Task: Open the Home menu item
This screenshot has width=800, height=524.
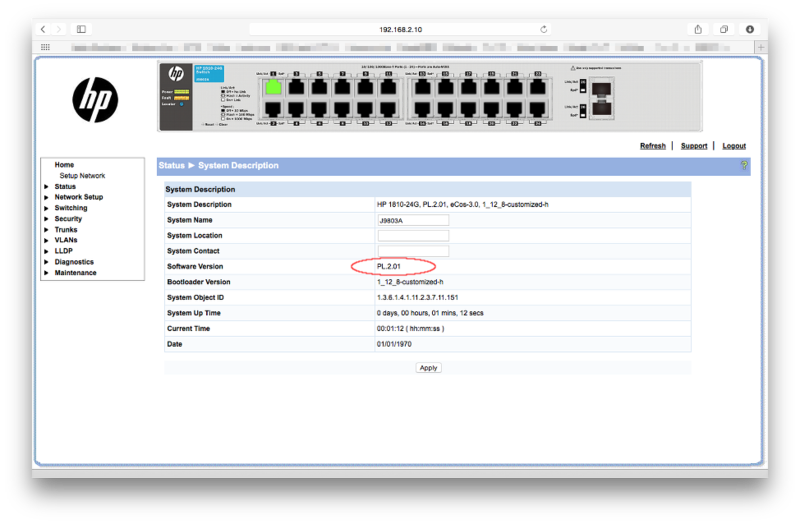Action: pyautogui.click(x=64, y=165)
